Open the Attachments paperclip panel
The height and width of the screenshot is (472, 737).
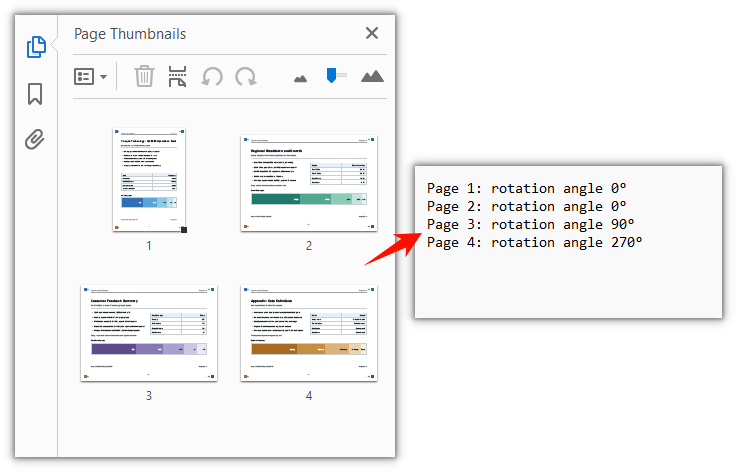click(35, 140)
